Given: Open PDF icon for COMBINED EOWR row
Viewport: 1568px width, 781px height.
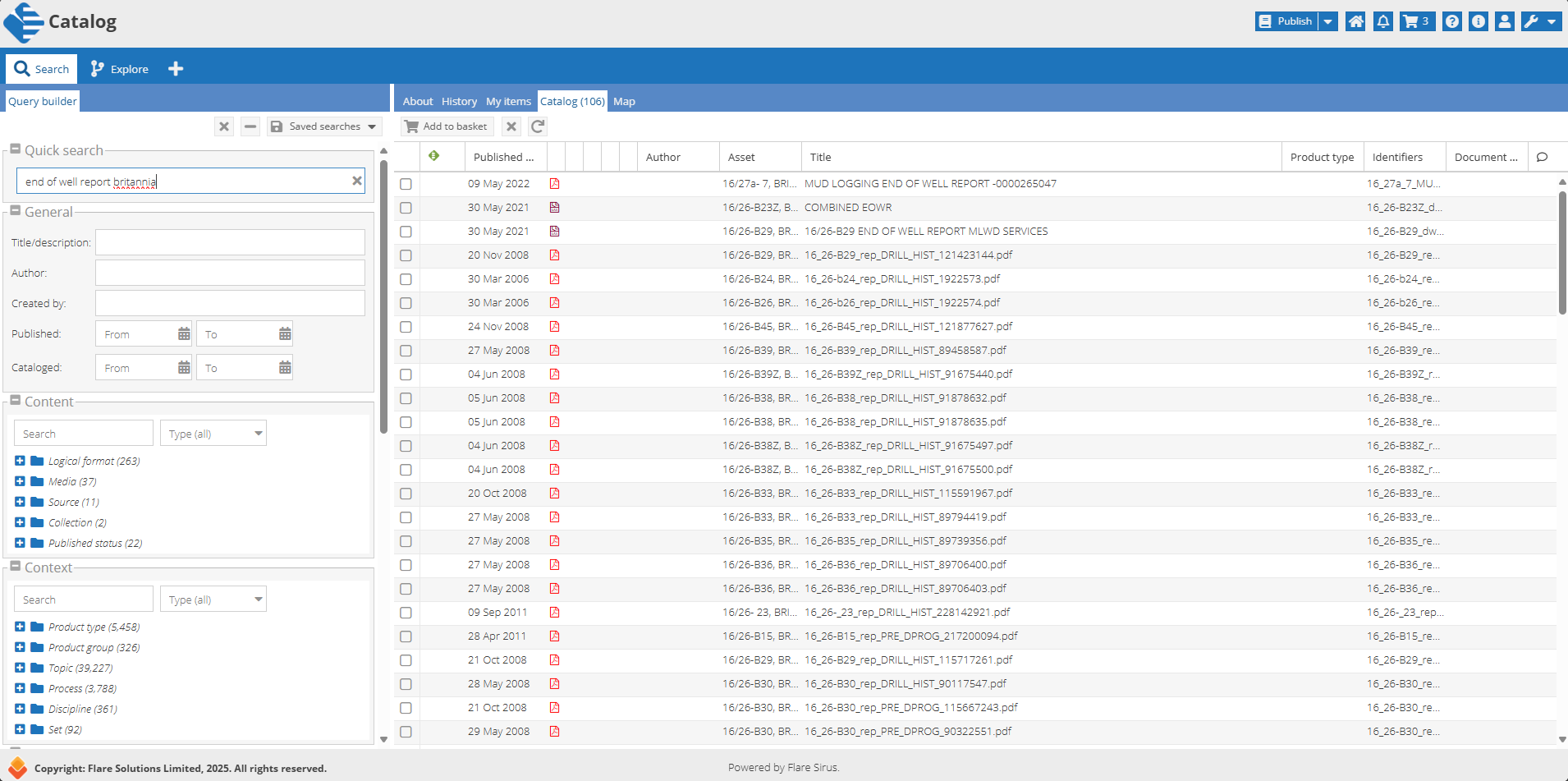Looking at the screenshot, I should (x=555, y=208).
